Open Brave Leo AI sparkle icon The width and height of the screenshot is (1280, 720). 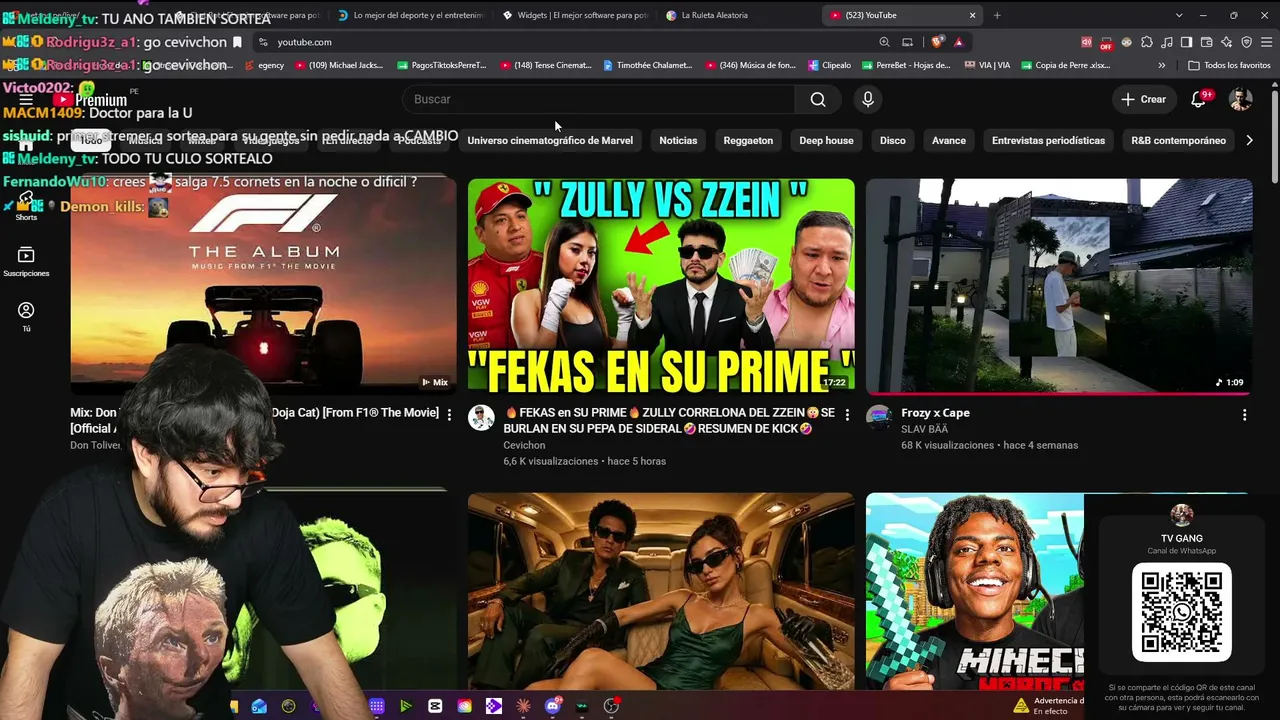(1226, 42)
